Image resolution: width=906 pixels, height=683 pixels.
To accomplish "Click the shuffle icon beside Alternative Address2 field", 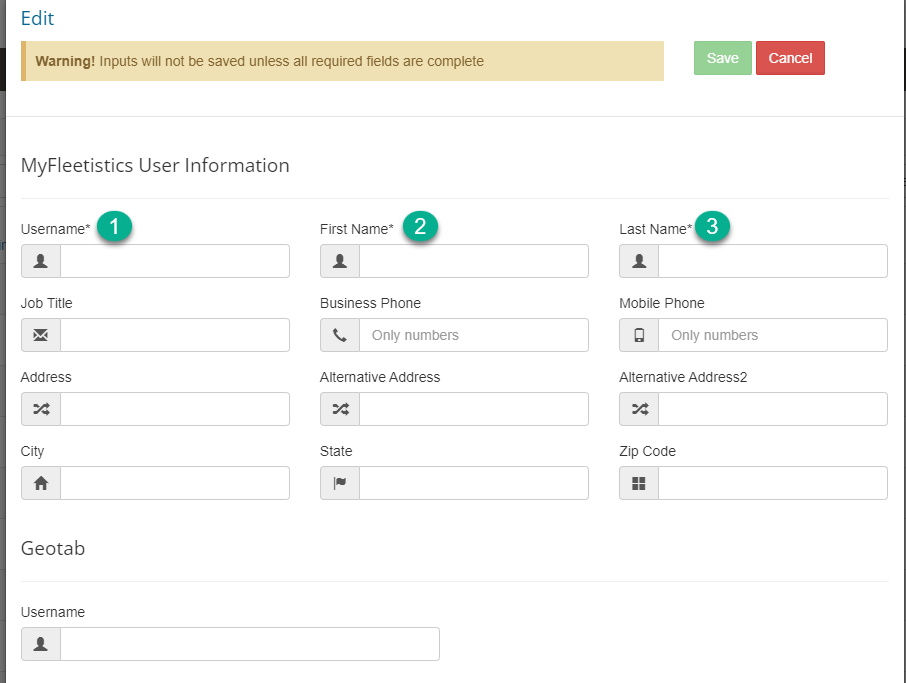I will [x=639, y=409].
